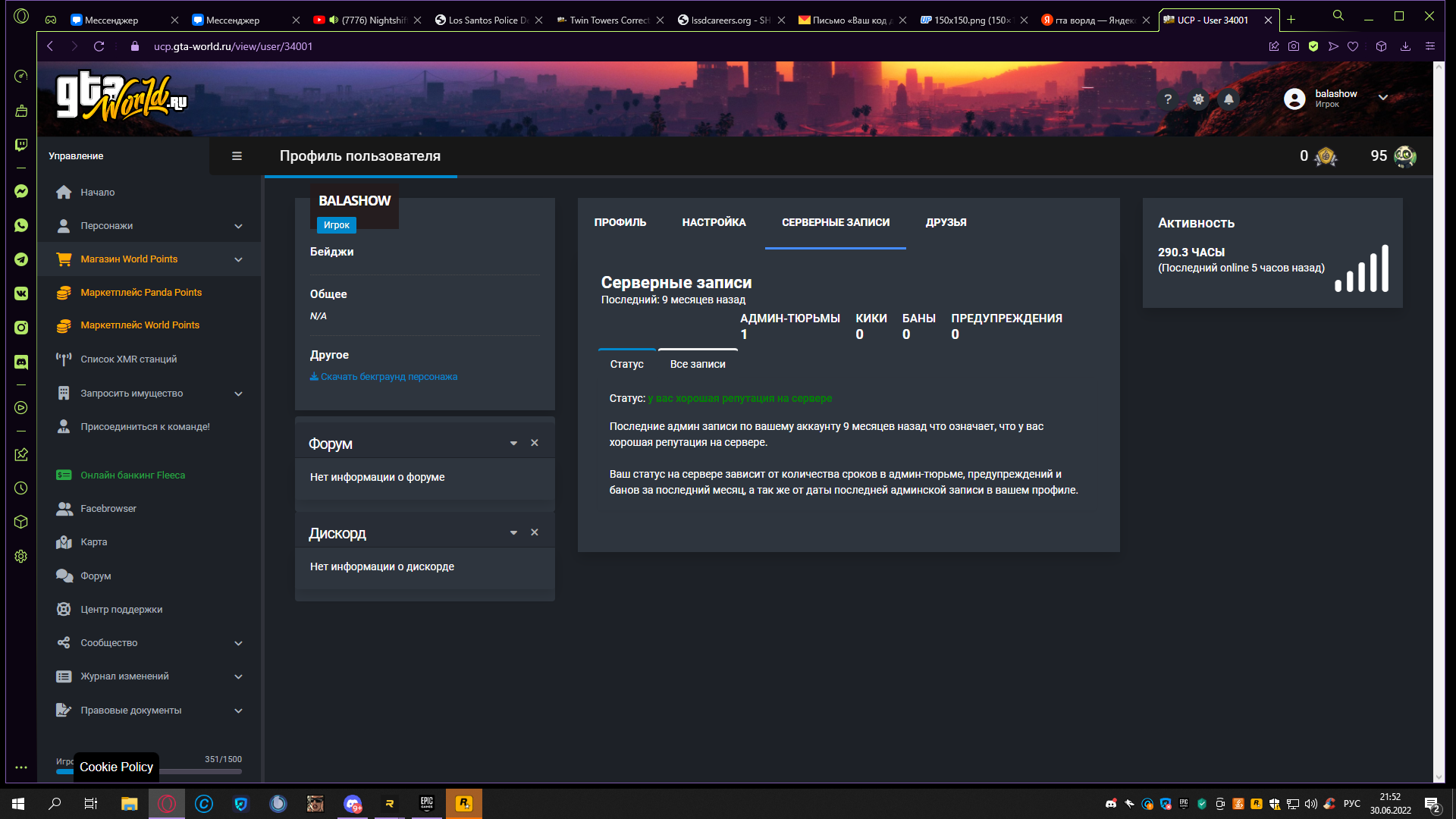Switch to the ПРОФИЛЬ tab
This screenshot has height=819, width=1456.
click(620, 222)
